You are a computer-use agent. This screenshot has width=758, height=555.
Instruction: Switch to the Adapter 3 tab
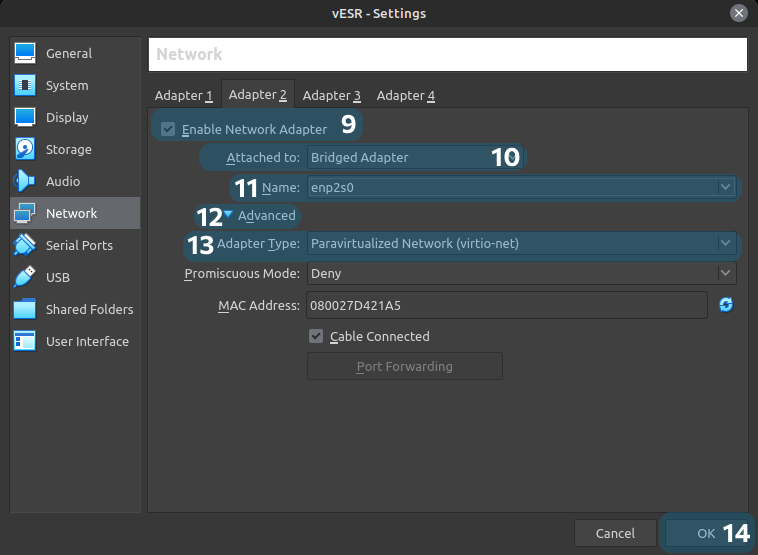pos(331,96)
